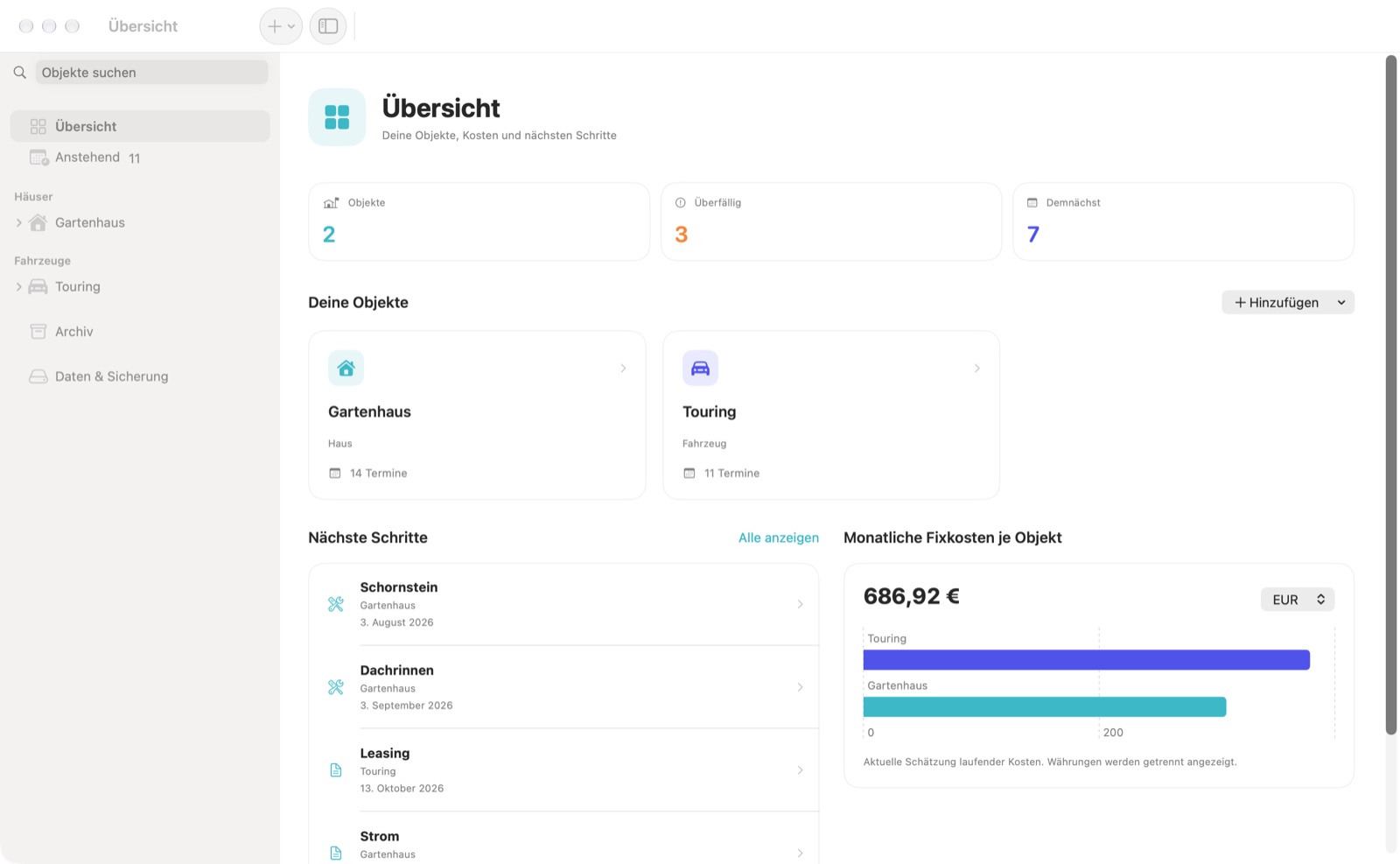This screenshot has height=864, width=1400.
Task: Click the Gartenhaus card house icon
Action: [x=346, y=369]
